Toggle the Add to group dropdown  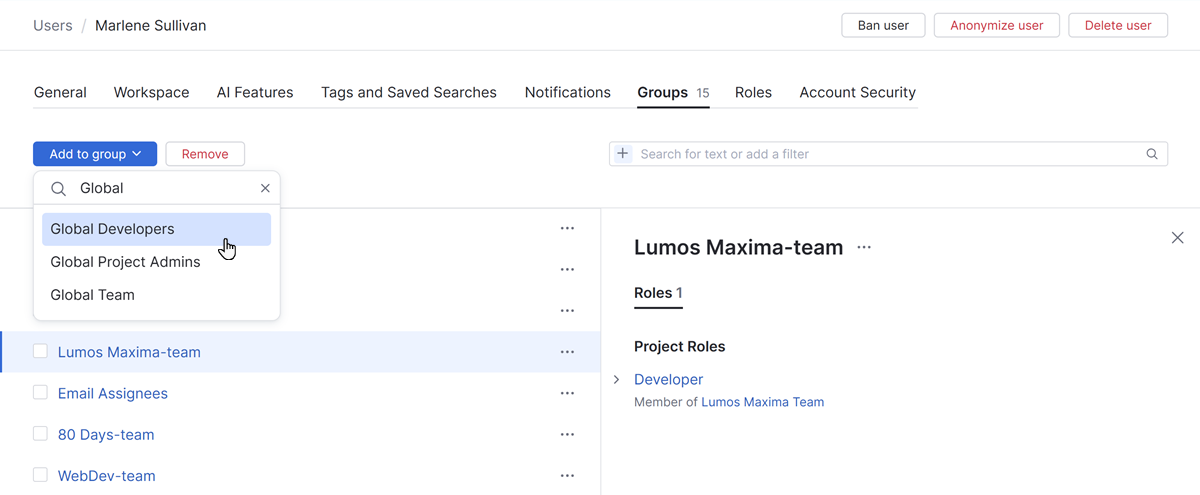[95, 154]
